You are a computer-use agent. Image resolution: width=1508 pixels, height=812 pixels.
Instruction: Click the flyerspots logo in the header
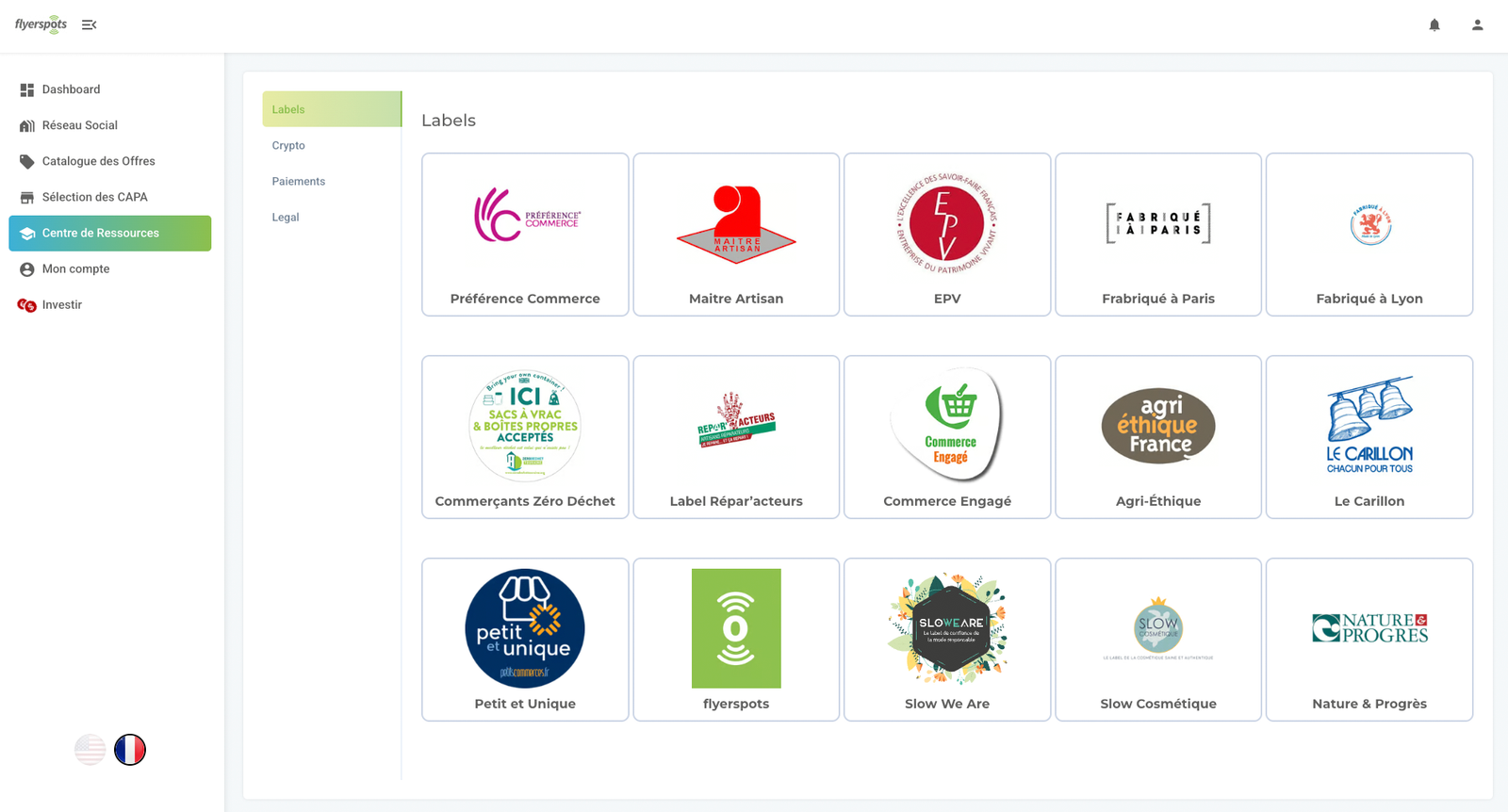pyautogui.click(x=41, y=24)
